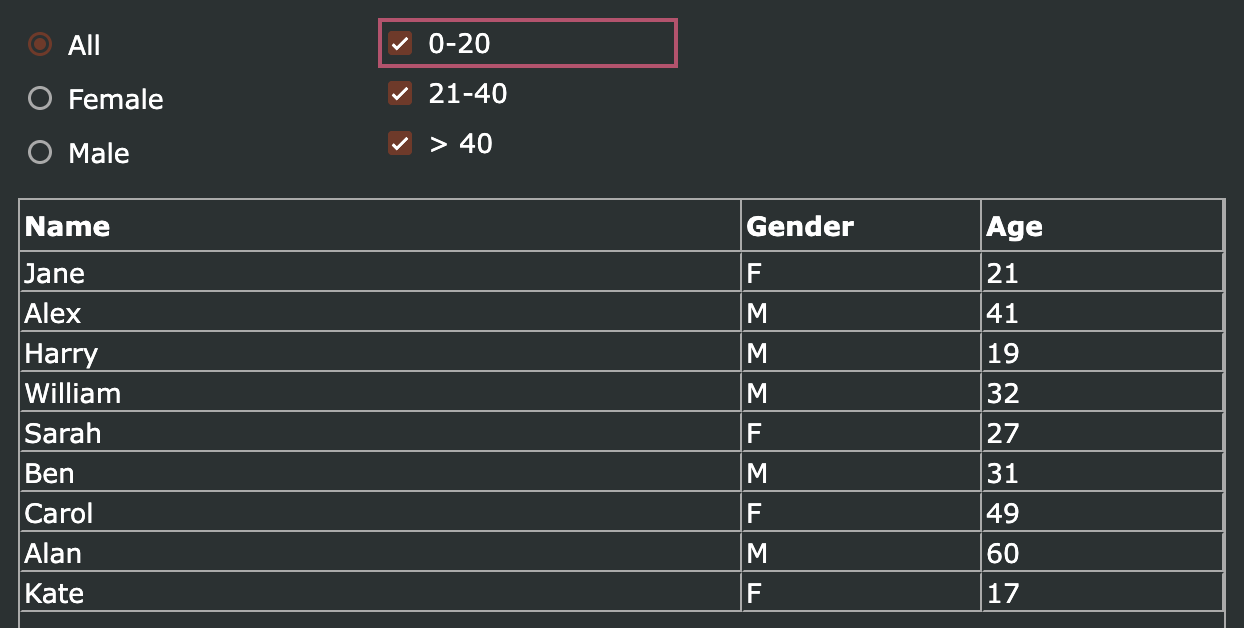Select the All radio button
The height and width of the screenshot is (628, 1244).
click(x=40, y=45)
